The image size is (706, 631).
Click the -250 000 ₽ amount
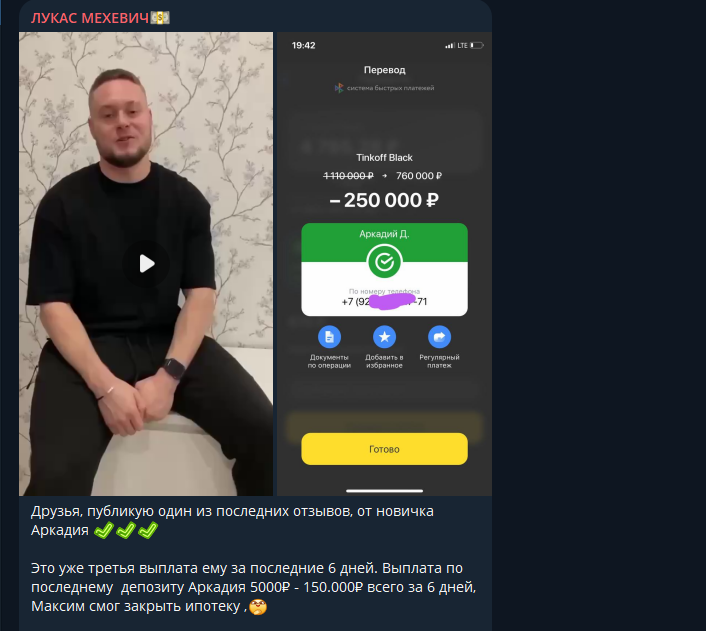coord(384,200)
